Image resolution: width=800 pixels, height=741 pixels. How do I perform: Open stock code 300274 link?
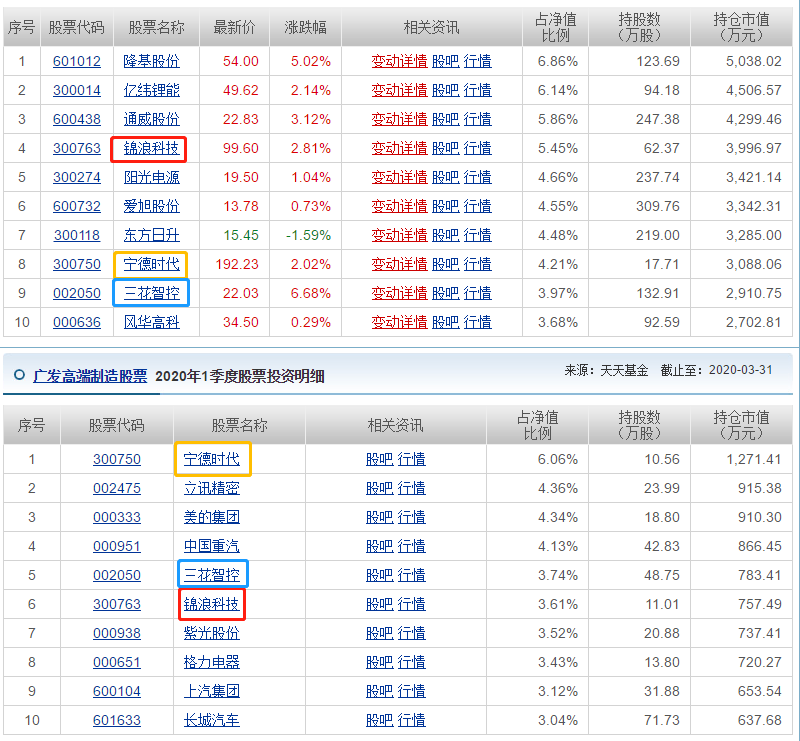[x=77, y=178]
